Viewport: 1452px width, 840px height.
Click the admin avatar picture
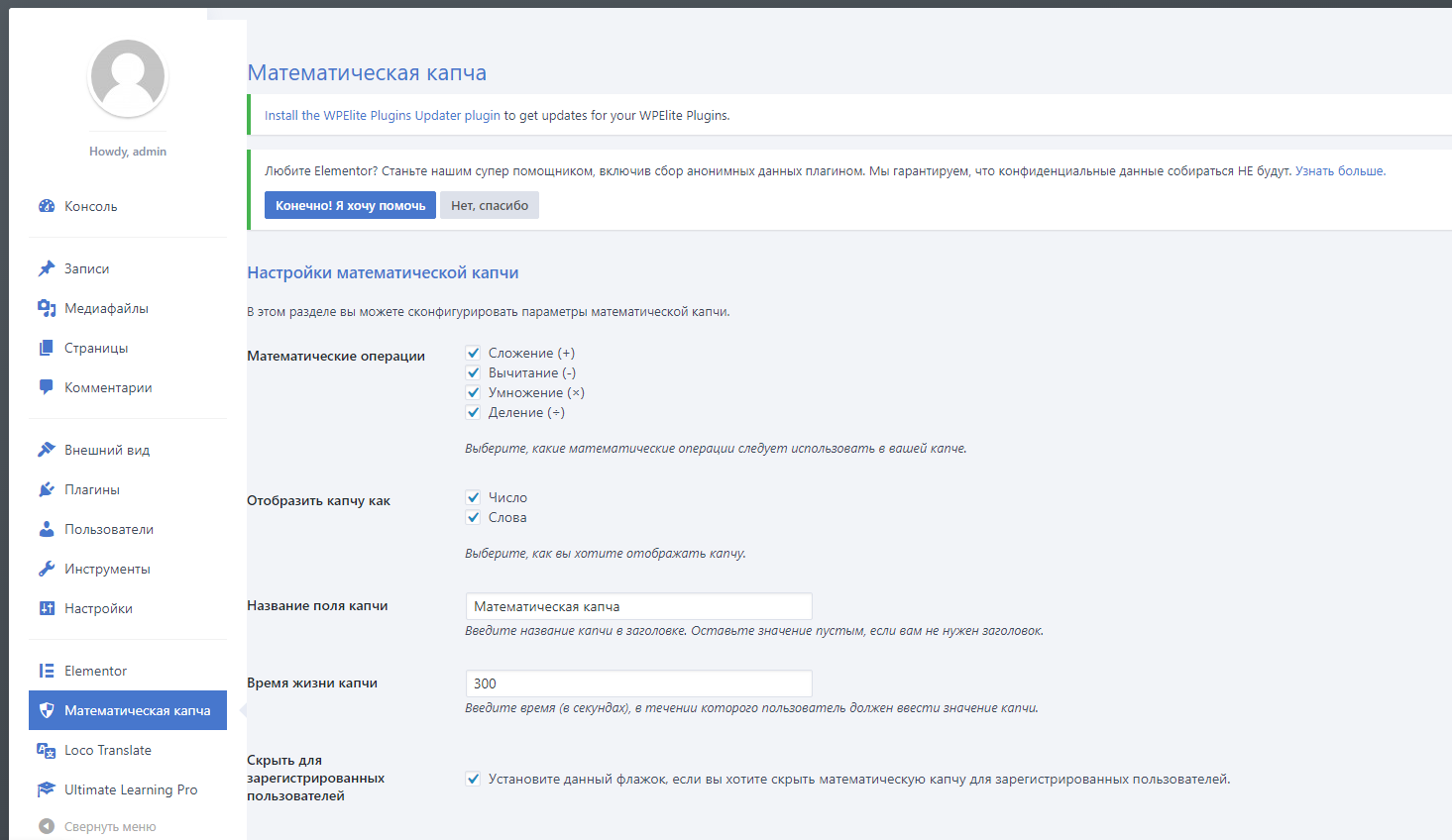click(x=128, y=78)
